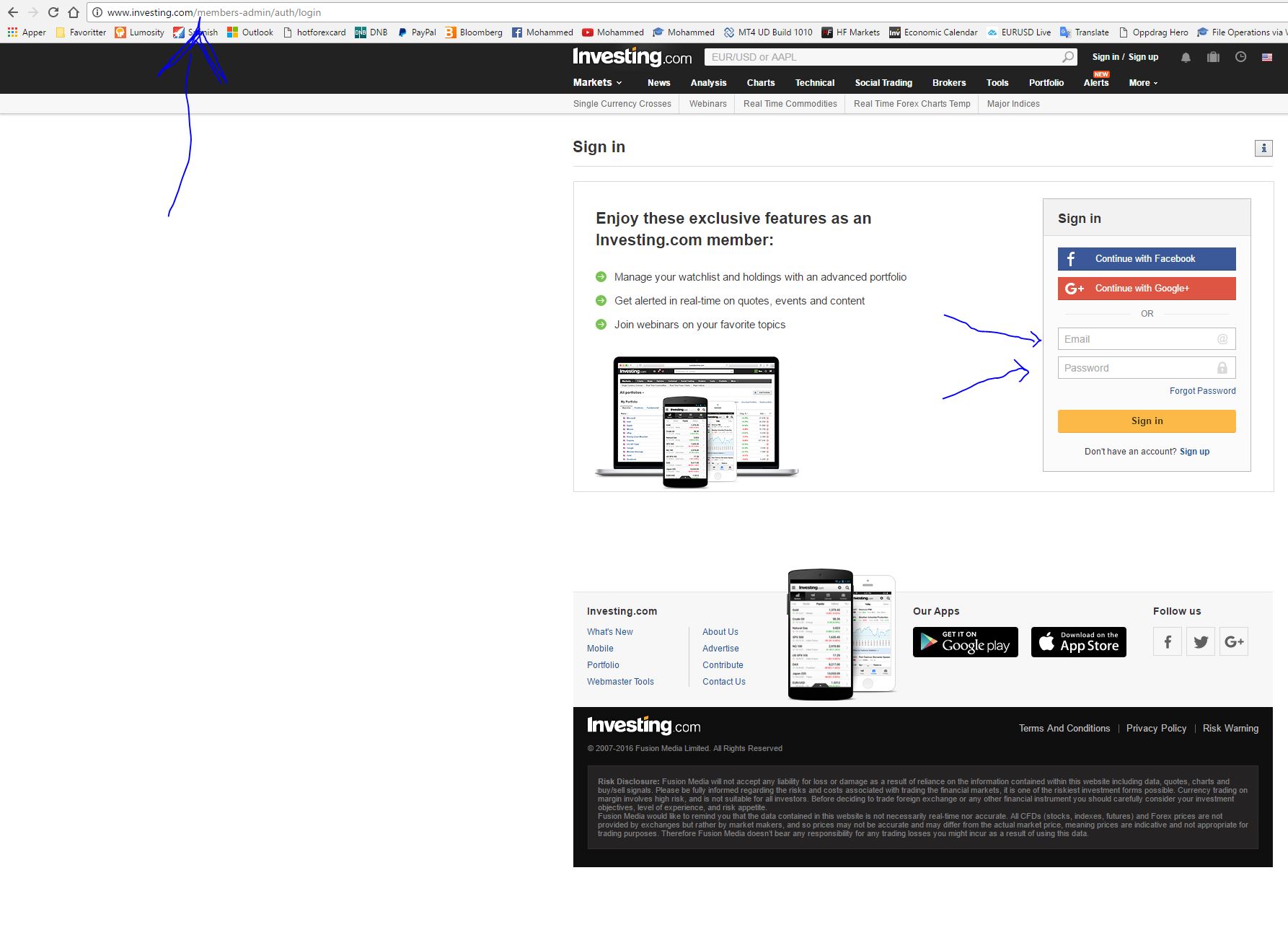This screenshot has height=948, width=1288.
Task: Open the PayPal bookmark
Action: coord(417,32)
